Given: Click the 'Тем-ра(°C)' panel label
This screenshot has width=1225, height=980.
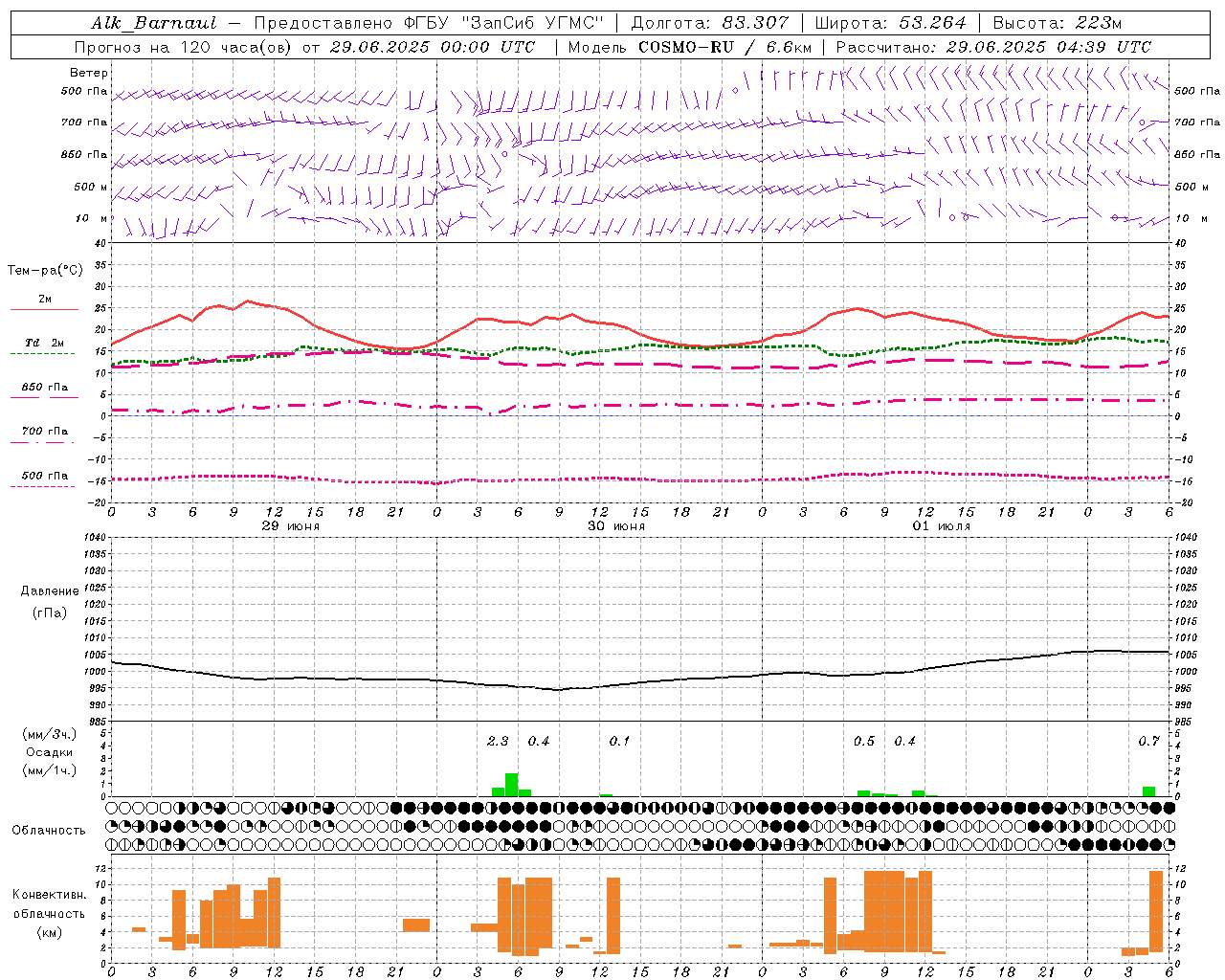Looking at the screenshot, I should point(45,271).
